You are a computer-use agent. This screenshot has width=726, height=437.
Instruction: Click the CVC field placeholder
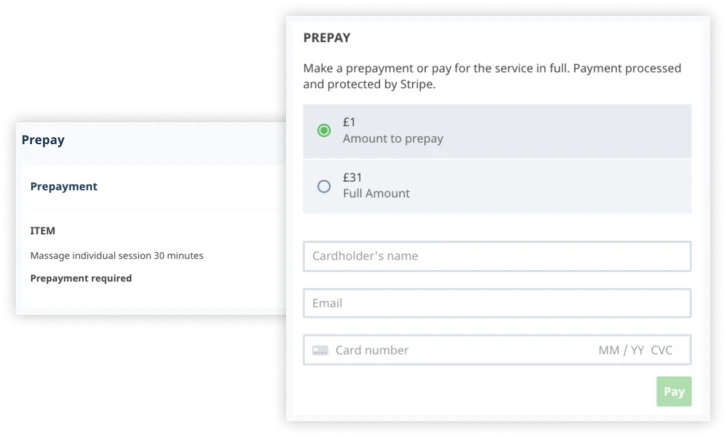(661, 350)
